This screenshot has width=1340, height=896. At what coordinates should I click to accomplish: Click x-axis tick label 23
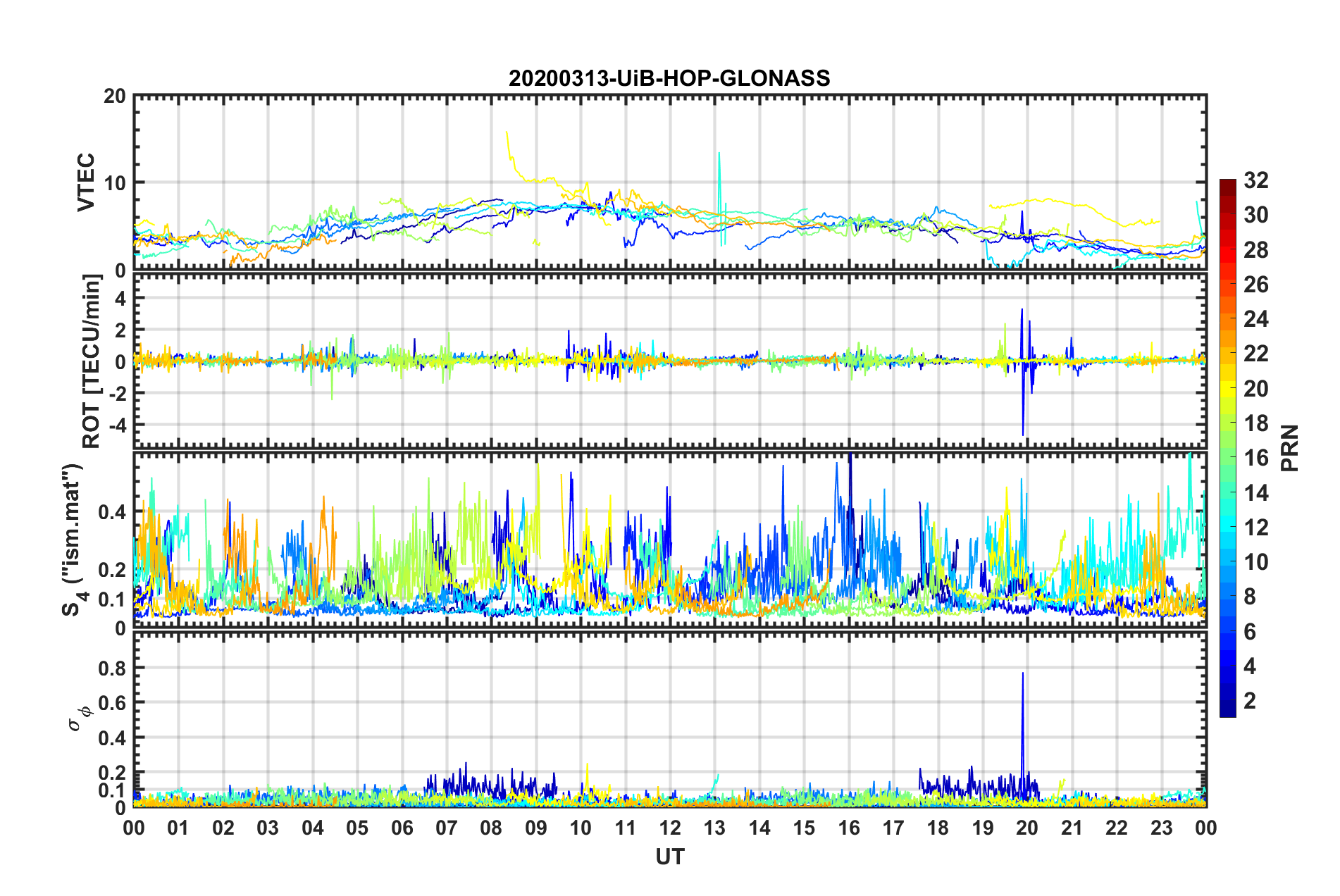point(1162,828)
